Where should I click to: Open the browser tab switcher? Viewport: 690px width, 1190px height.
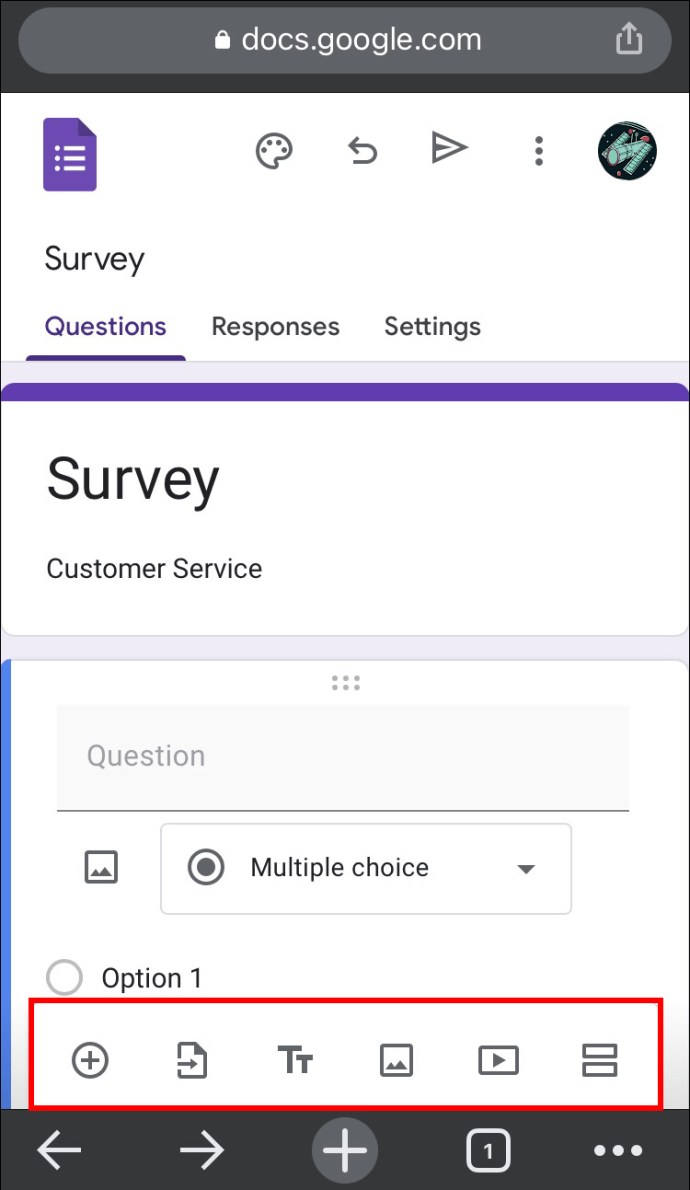(x=488, y=1150)
